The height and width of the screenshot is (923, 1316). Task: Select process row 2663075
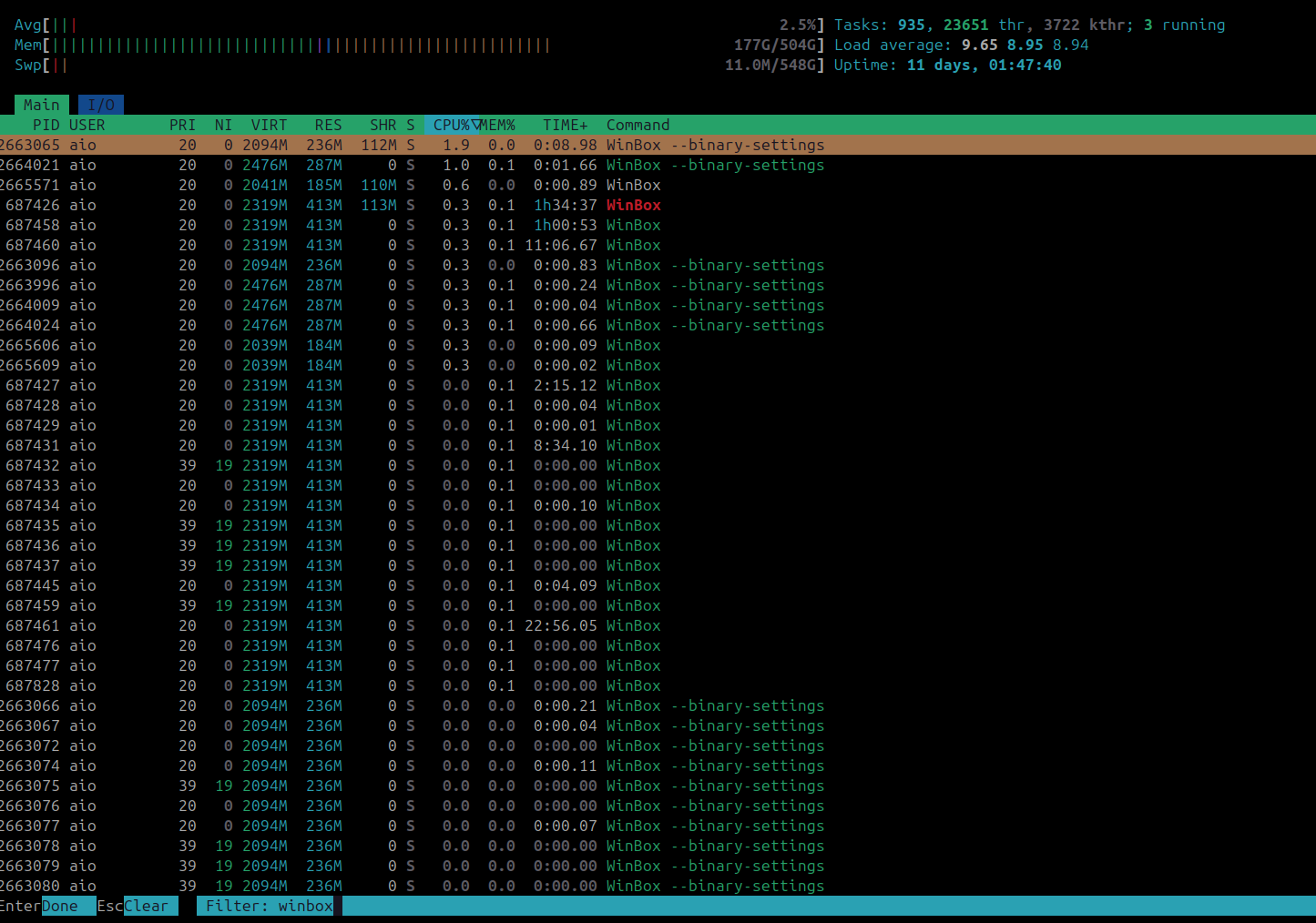[658, 786]
